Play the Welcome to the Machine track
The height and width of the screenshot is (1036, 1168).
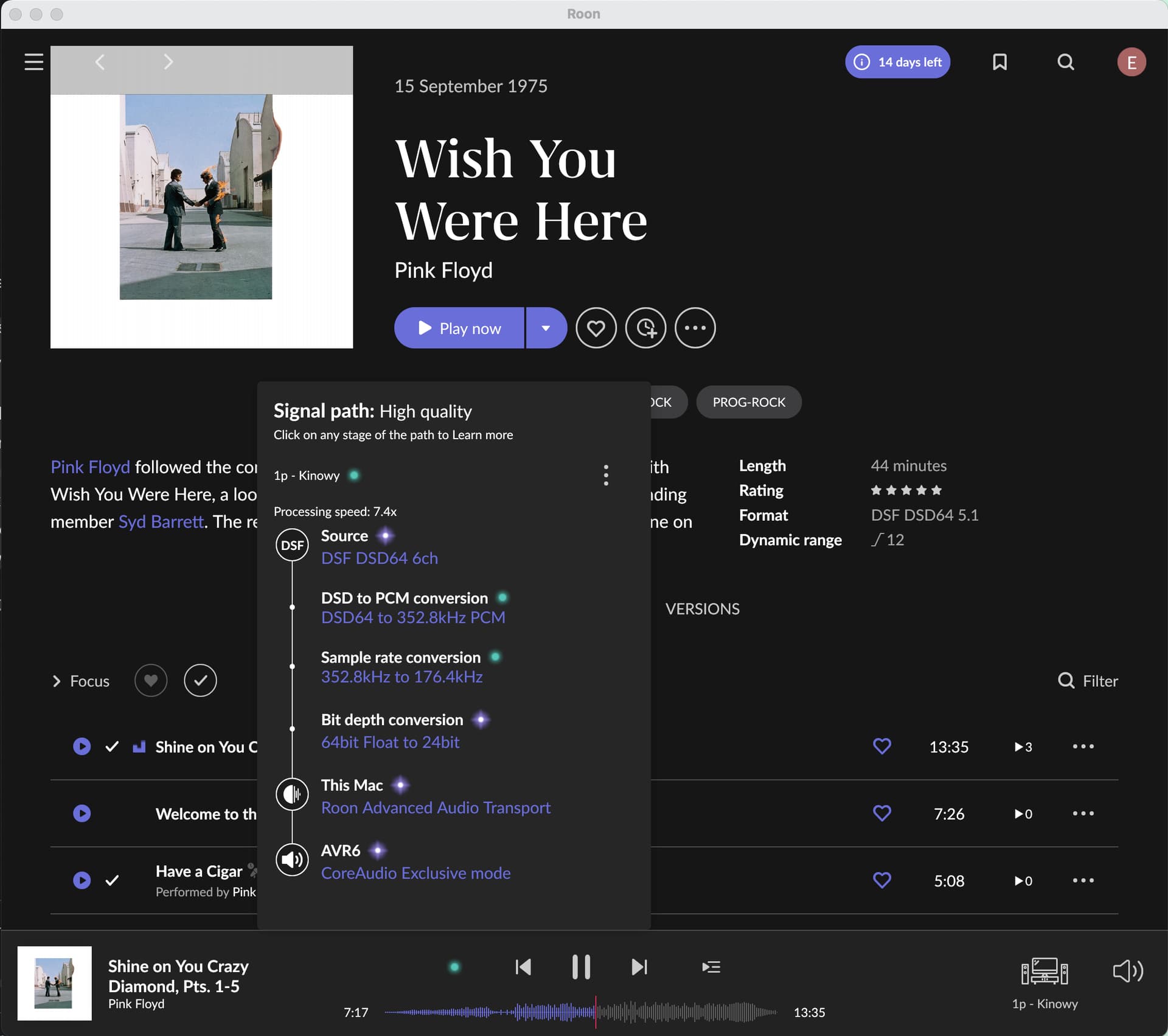(x=82, y=813)
